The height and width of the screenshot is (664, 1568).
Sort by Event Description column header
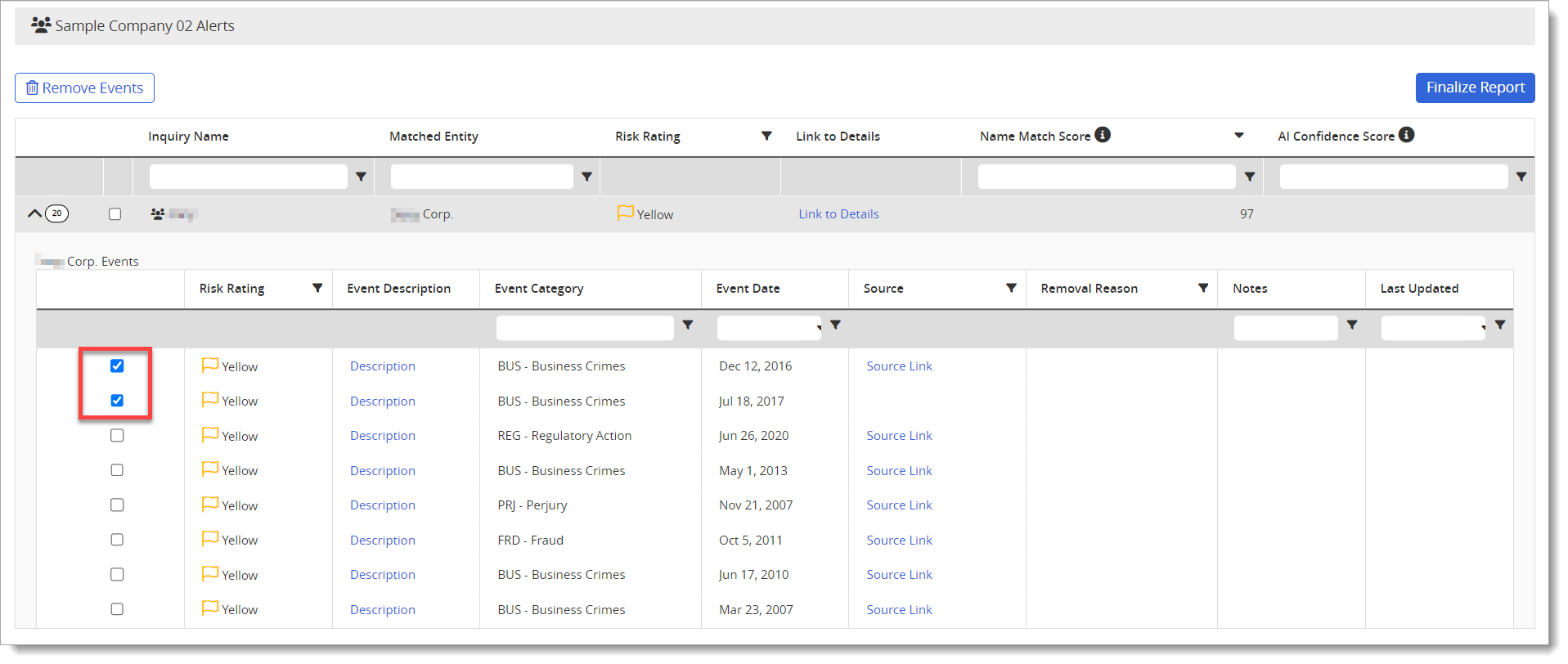(x=398, y=289)
